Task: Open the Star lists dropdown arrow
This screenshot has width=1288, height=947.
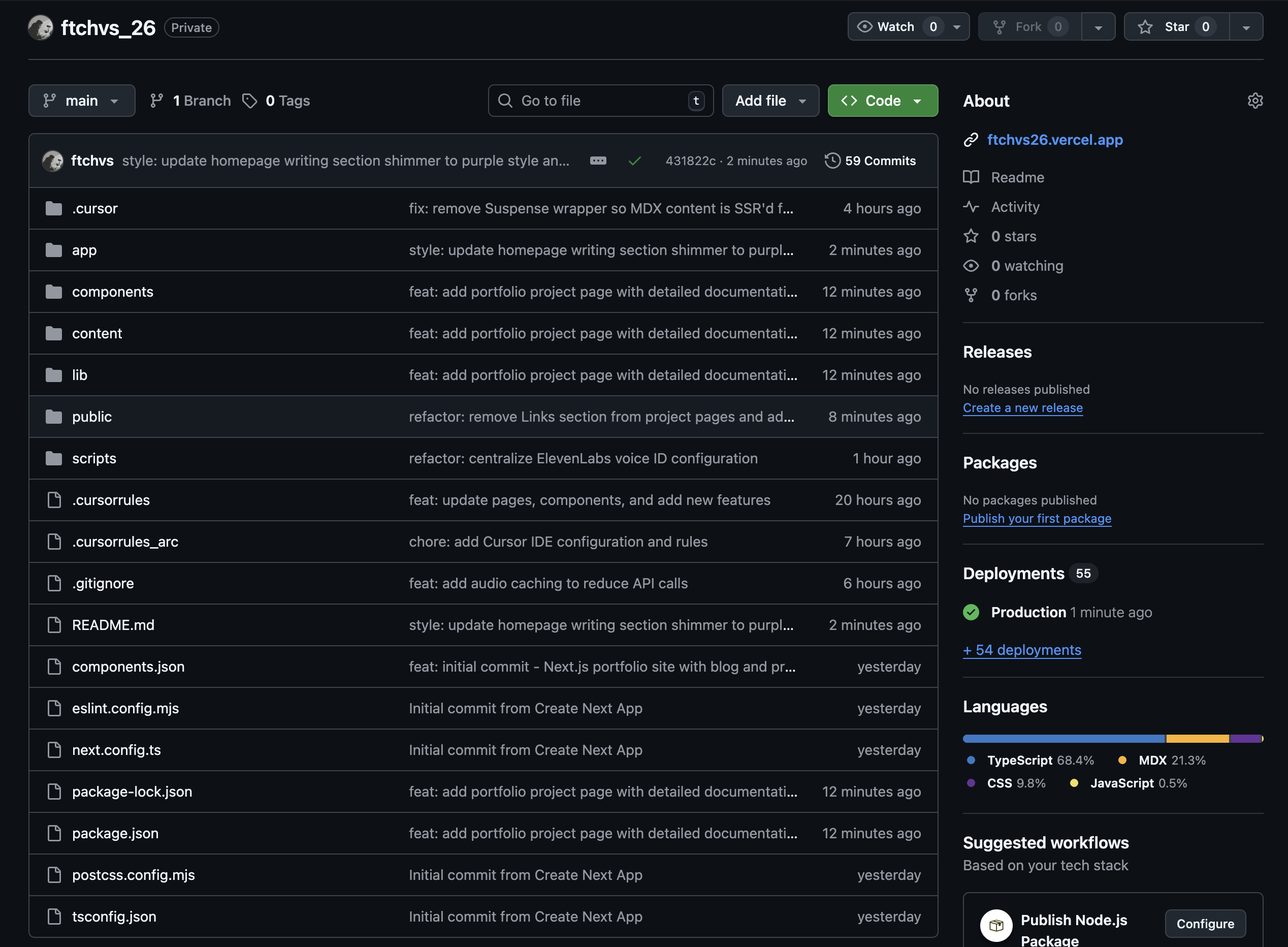Action: [1246, 27]
